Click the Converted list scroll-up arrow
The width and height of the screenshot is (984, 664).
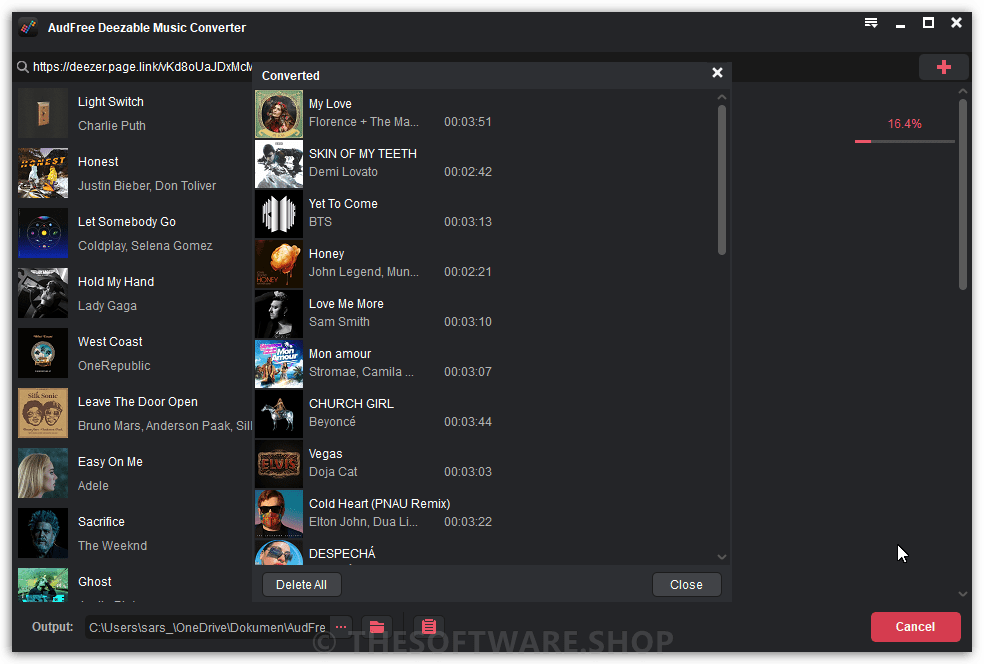722,97
